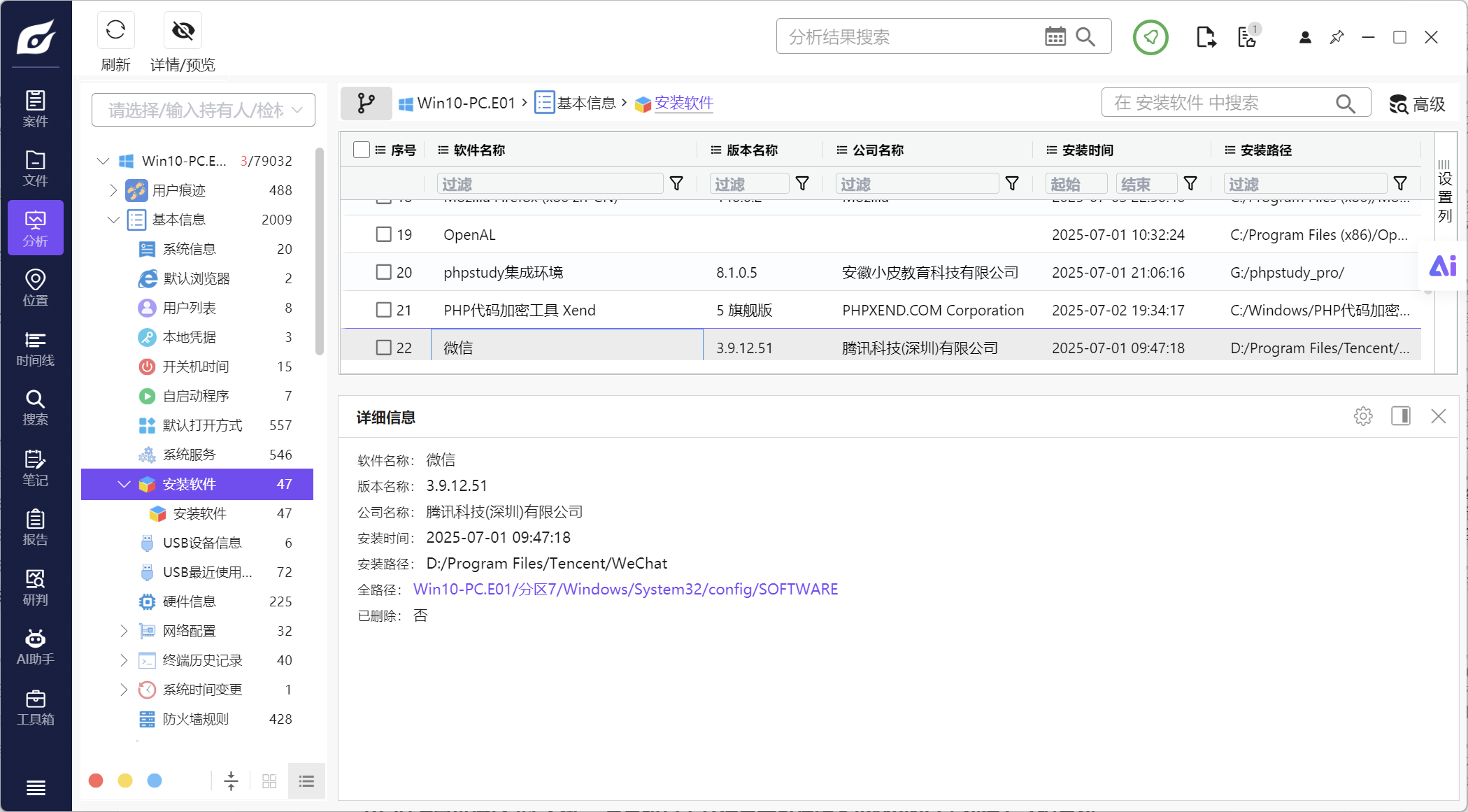Check the select-all checkbox in table header

click(362, 150)
